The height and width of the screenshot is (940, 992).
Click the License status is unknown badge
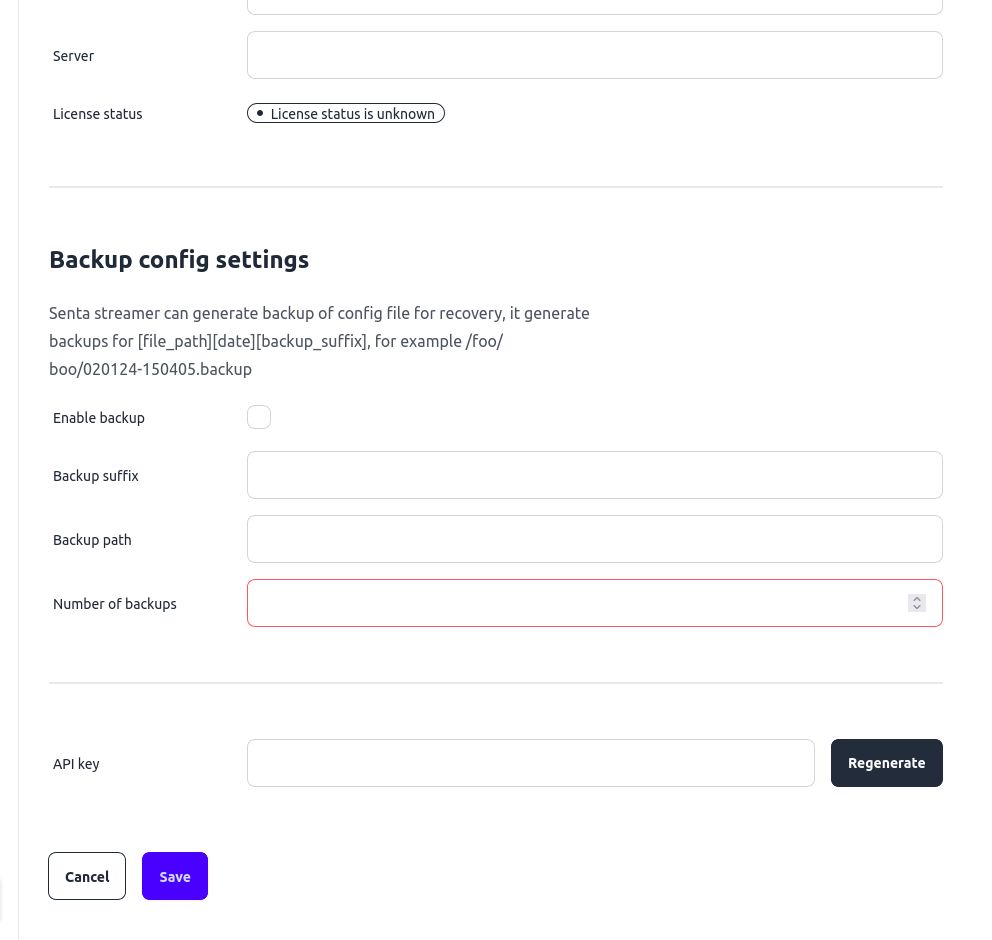tap(346, 113)
